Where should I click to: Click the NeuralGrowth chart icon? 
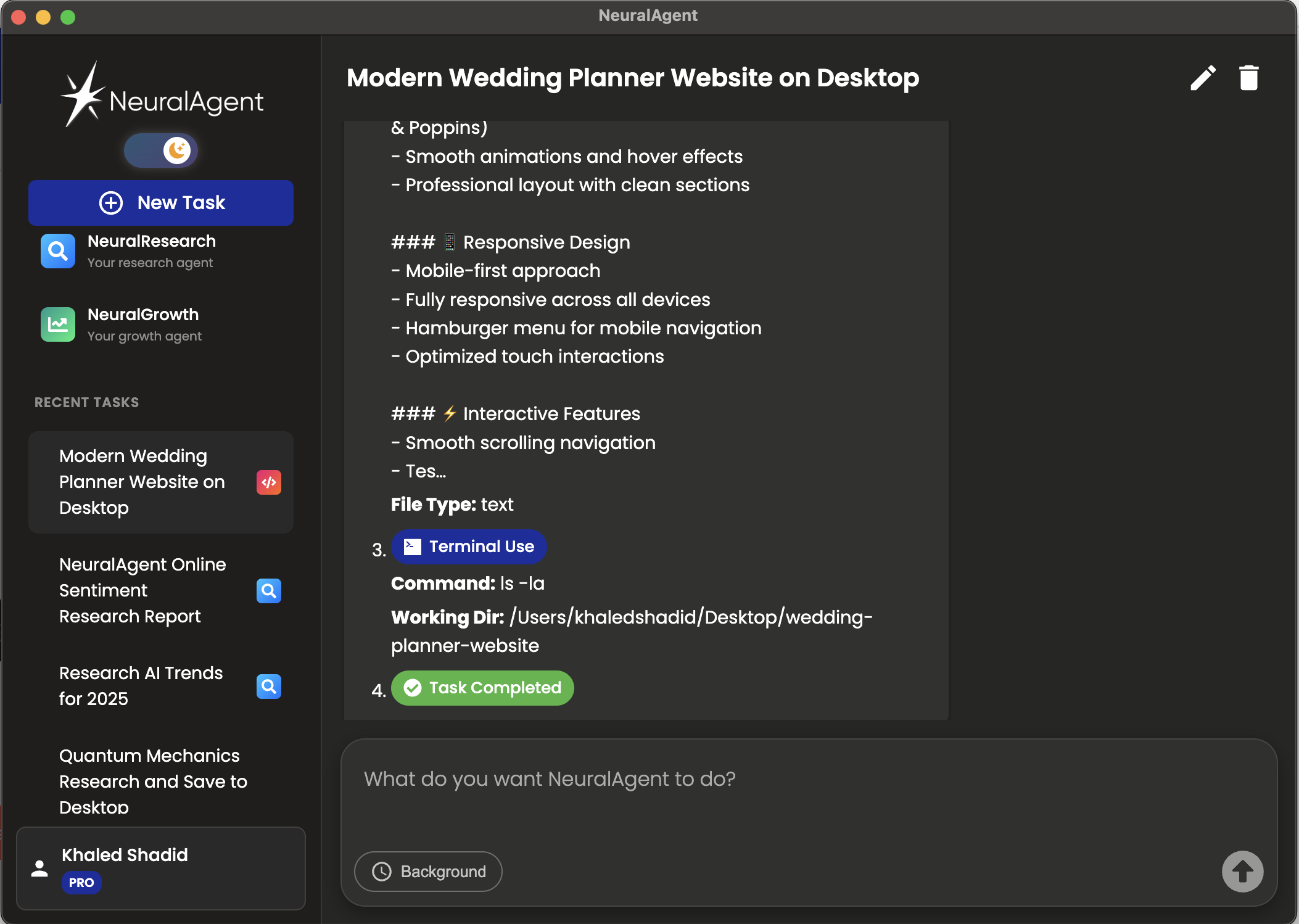click(x=58, y=324)
